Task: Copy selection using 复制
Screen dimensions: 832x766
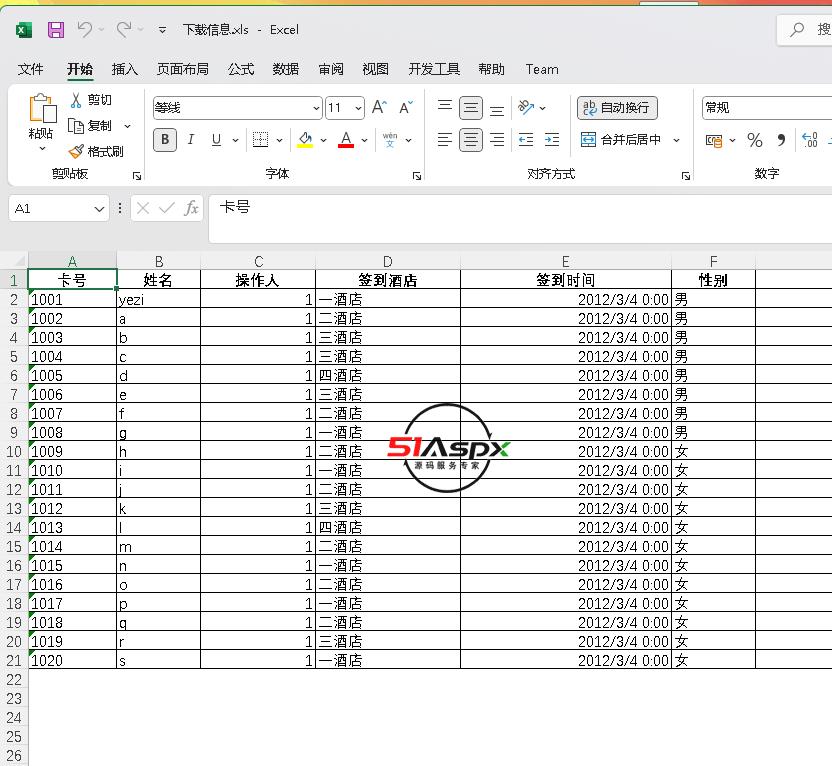Action: click(90, 126)
